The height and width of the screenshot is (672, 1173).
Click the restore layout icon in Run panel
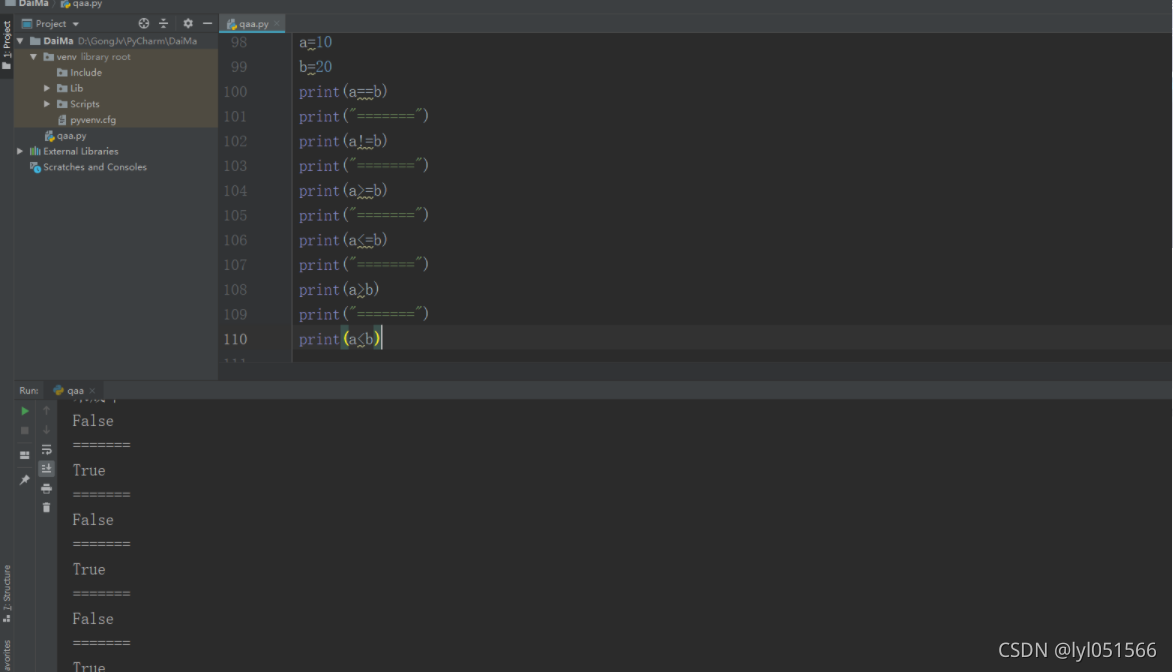25,455
